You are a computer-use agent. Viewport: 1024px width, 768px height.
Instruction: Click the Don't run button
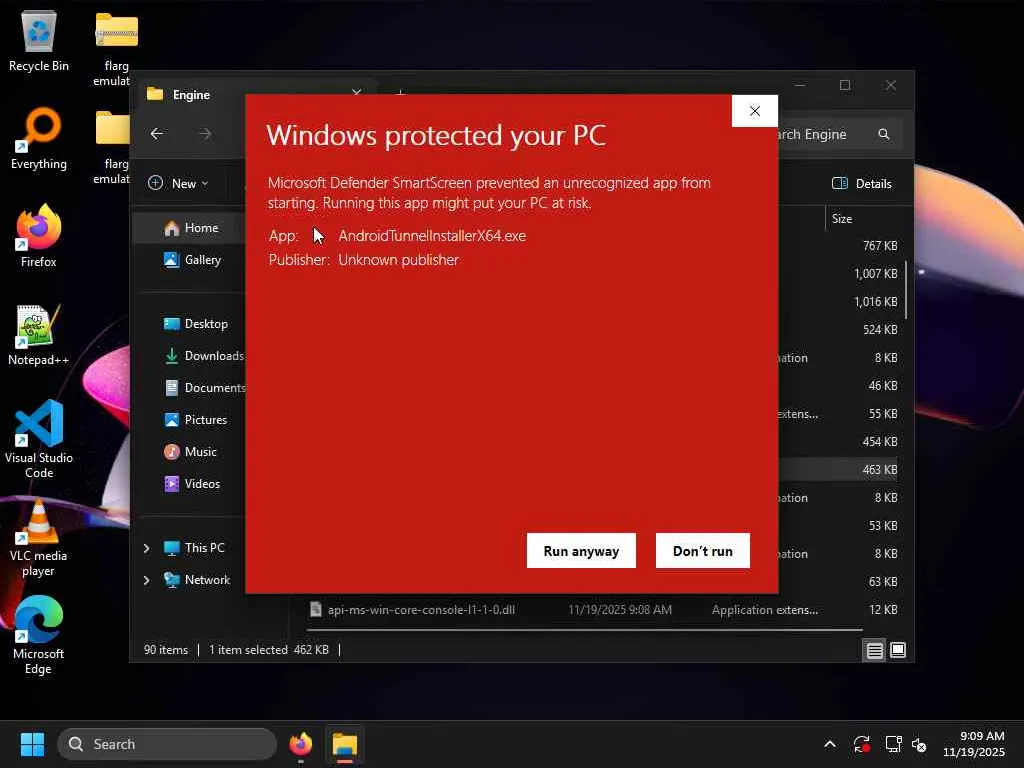pyautogui.click(x=703, y=551)
